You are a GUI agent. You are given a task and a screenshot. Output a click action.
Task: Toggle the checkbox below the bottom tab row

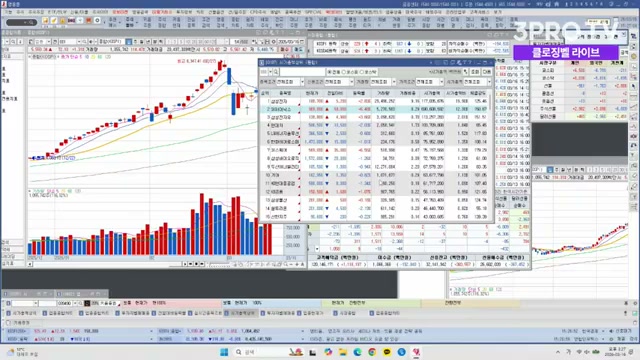(9, 322)
